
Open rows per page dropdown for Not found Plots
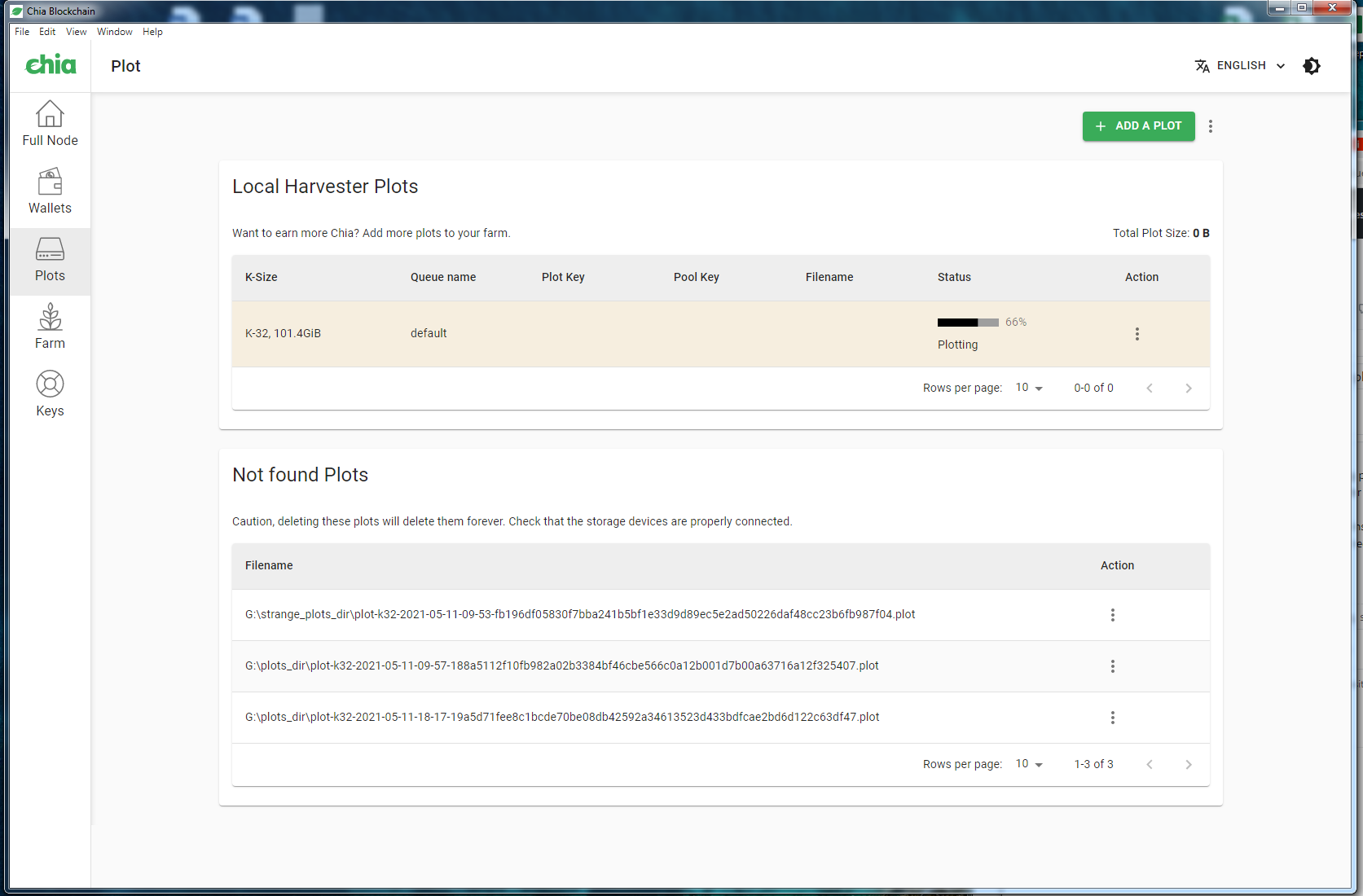pyautogui.click(x=1027, y=764)
